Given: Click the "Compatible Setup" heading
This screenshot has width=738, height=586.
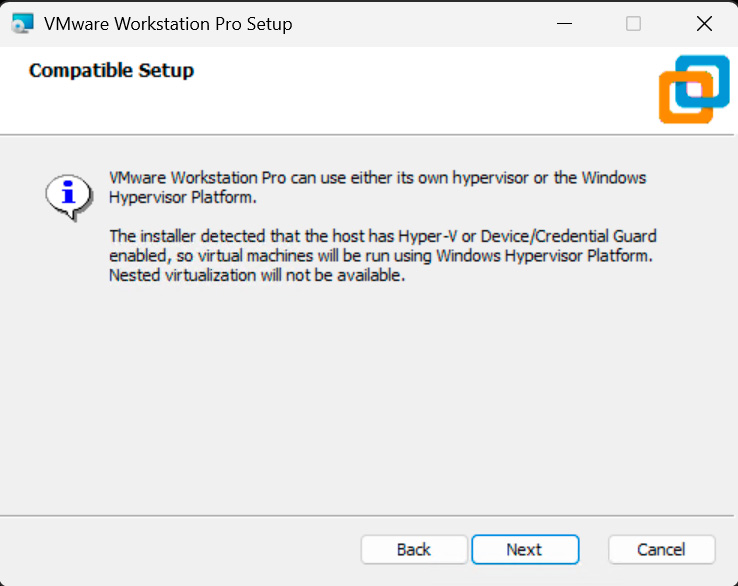Looking at the screenshot, I should tap(111, 70).
